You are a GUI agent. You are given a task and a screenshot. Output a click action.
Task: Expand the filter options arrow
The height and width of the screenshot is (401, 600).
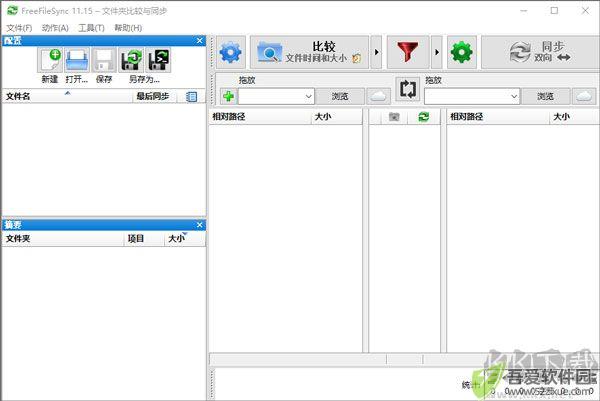(437, 52)
